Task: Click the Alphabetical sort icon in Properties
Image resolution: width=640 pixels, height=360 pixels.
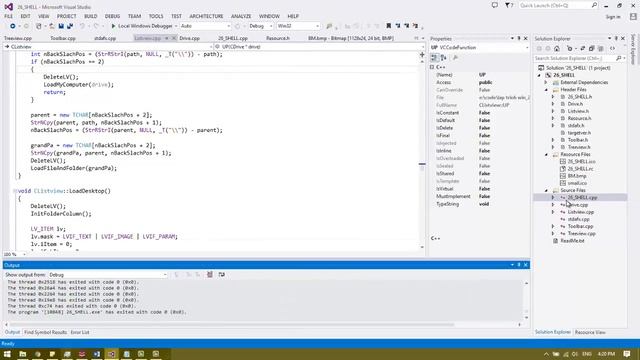Action: click(444, 58)
